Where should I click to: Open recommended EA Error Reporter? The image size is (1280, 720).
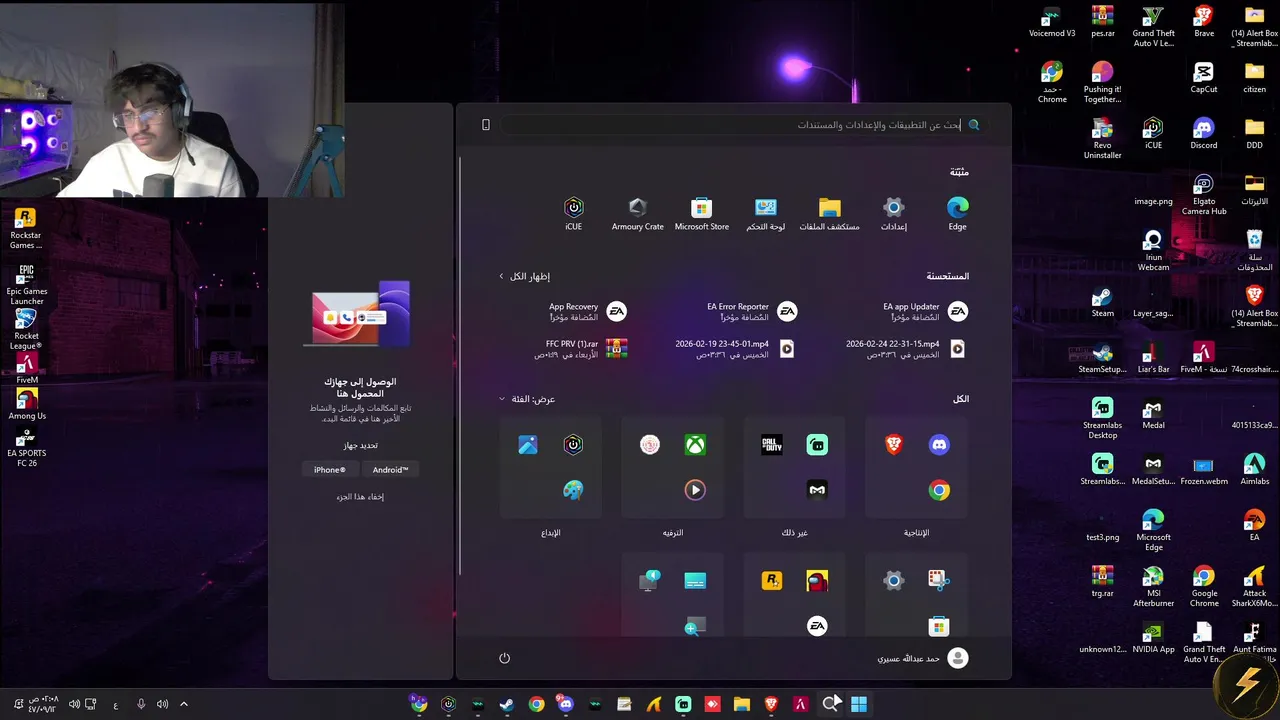coord(752,312)
